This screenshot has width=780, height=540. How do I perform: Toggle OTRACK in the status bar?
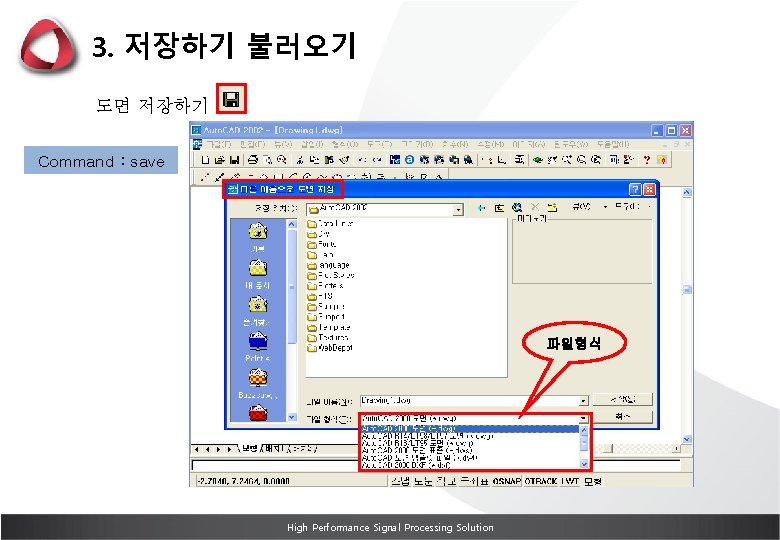(541, 481)
